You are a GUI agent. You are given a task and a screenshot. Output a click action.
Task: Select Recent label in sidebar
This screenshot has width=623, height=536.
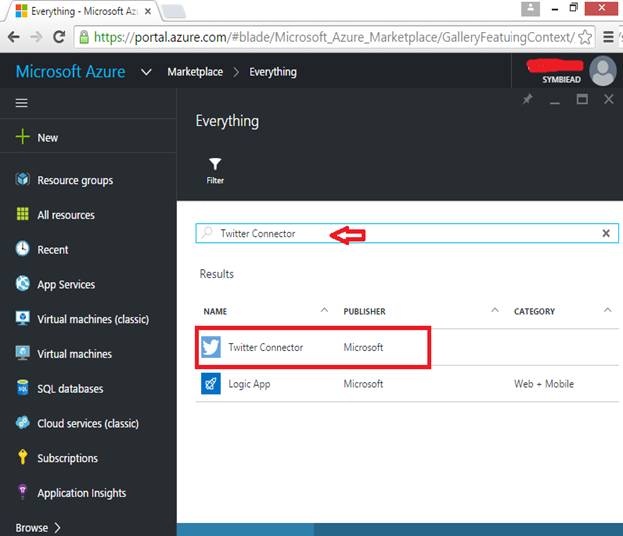coord(52,250)
